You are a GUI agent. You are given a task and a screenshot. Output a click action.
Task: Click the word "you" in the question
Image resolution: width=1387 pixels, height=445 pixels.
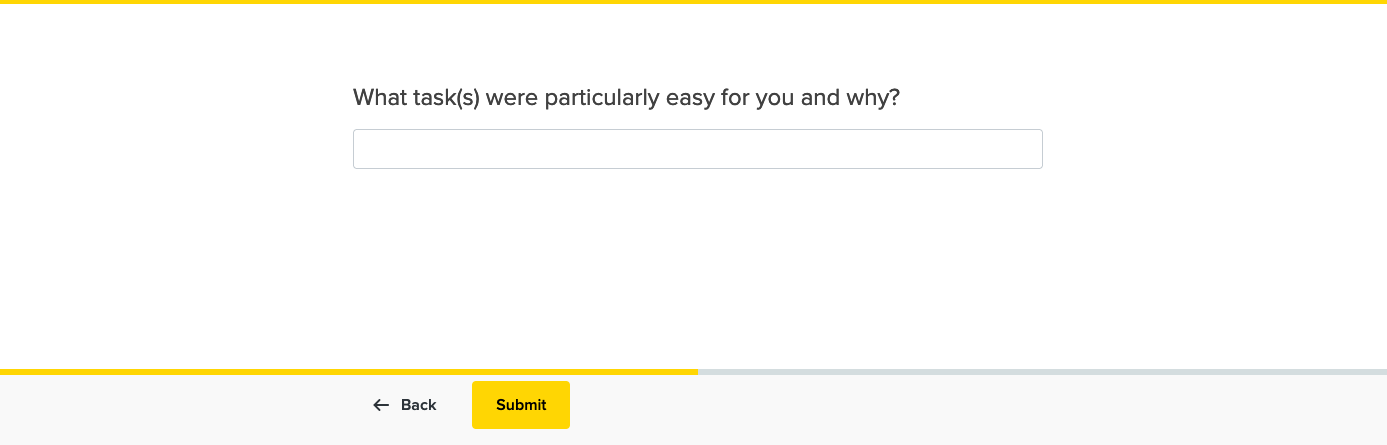[775, 98]
